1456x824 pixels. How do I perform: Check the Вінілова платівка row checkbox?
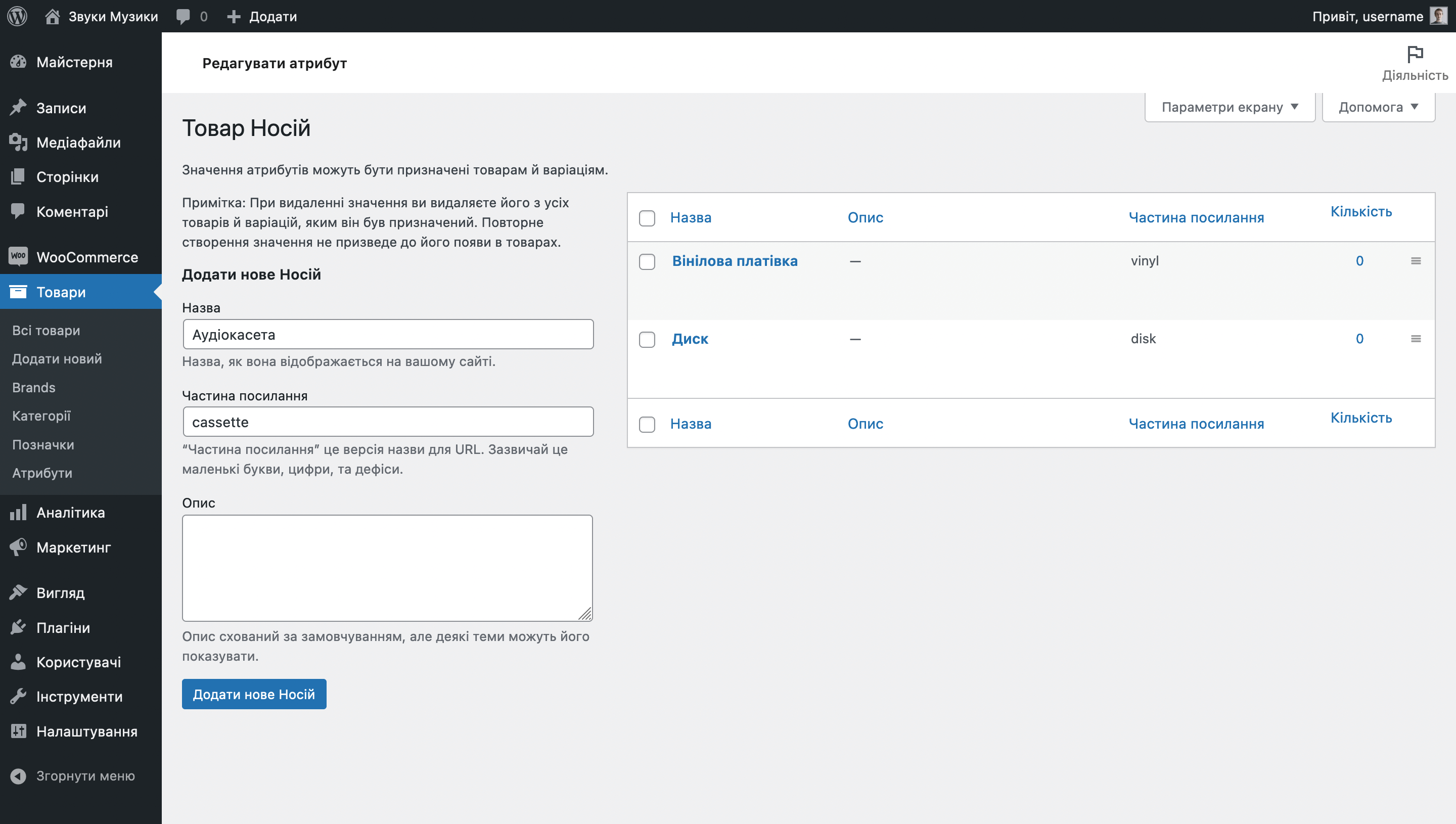[x=647, y=261]
